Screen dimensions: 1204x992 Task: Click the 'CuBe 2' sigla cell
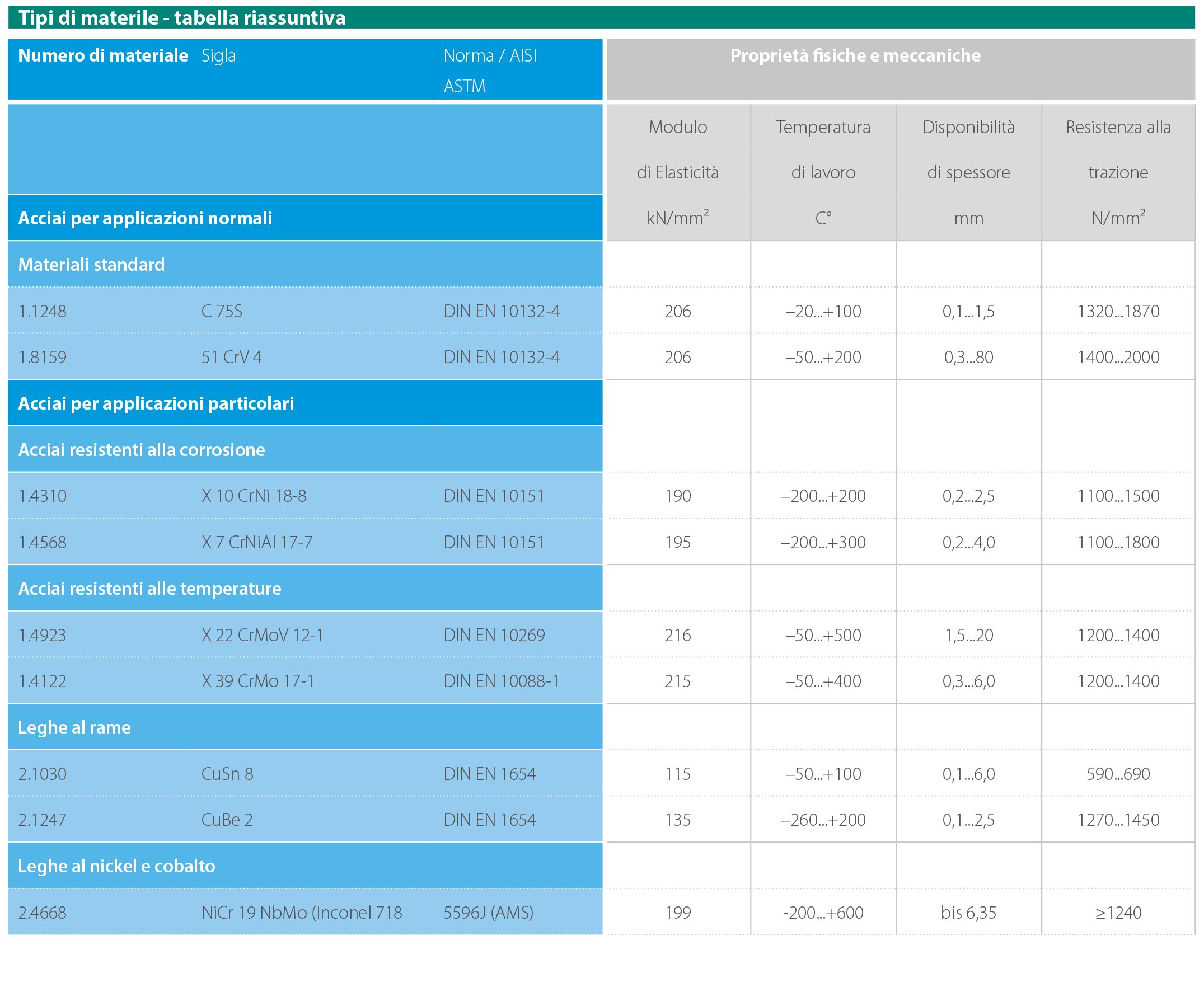[227, 820]
